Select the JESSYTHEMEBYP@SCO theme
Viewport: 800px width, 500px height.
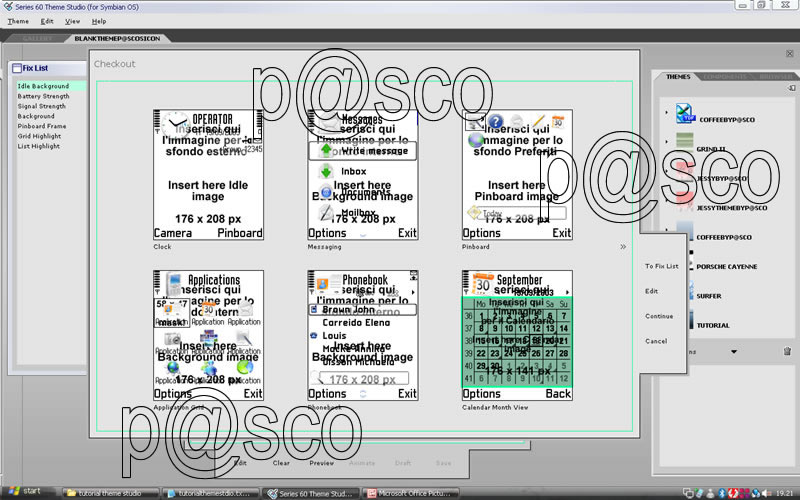pos(732,208)
